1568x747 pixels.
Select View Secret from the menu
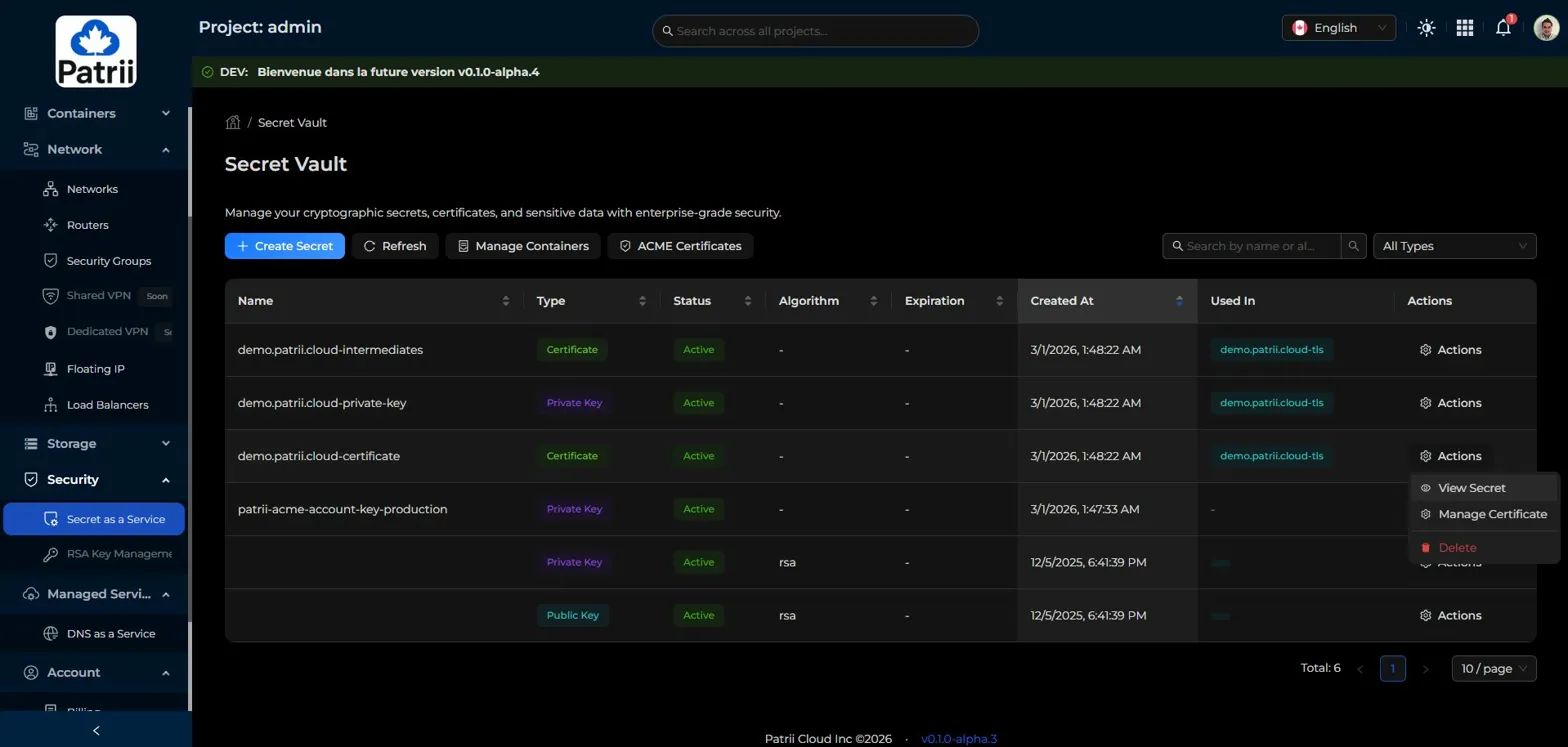[x=1484, y=488]
